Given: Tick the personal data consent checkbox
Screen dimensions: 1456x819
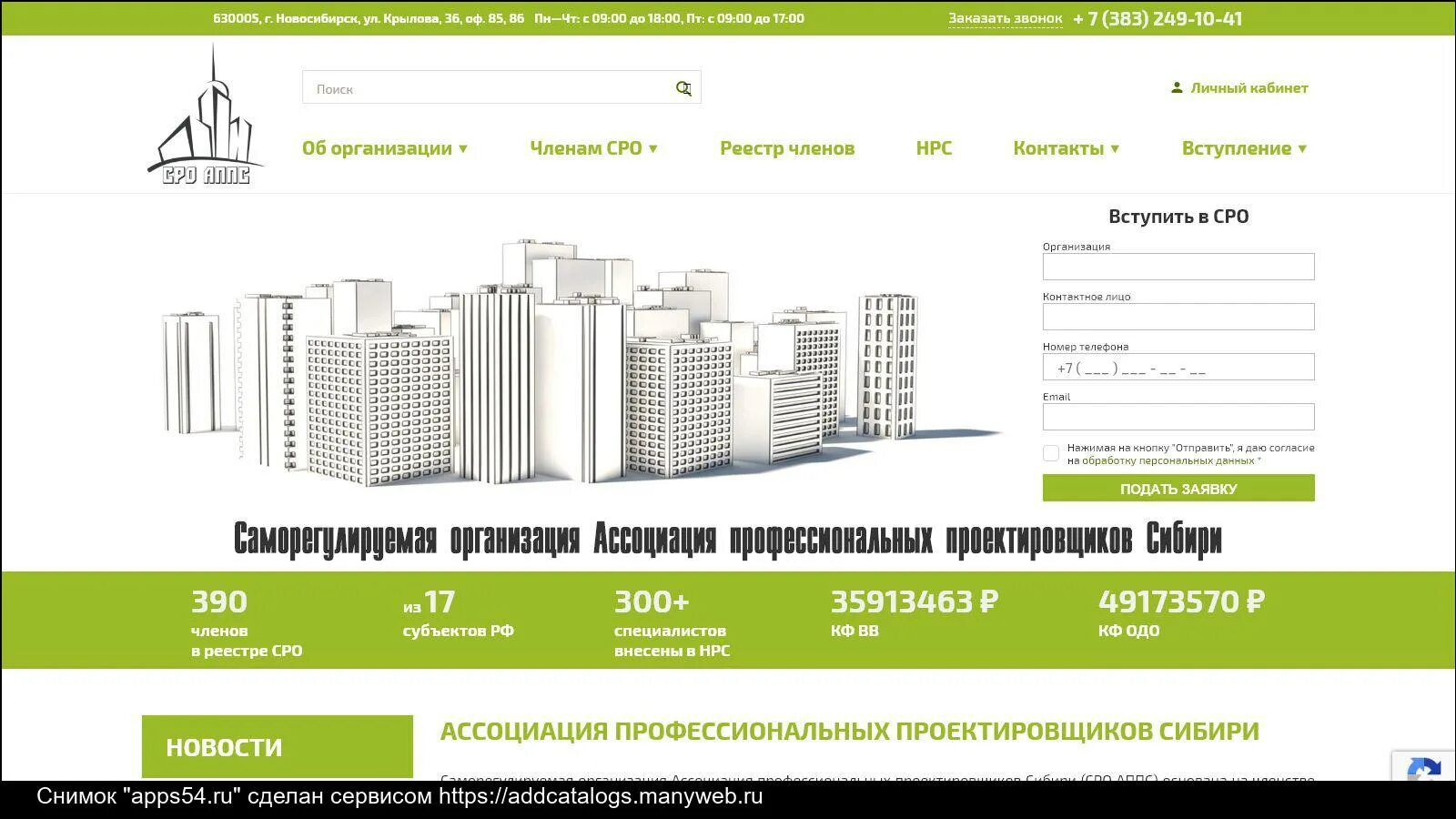Looking at the screenshot, I should [1051, 453].
